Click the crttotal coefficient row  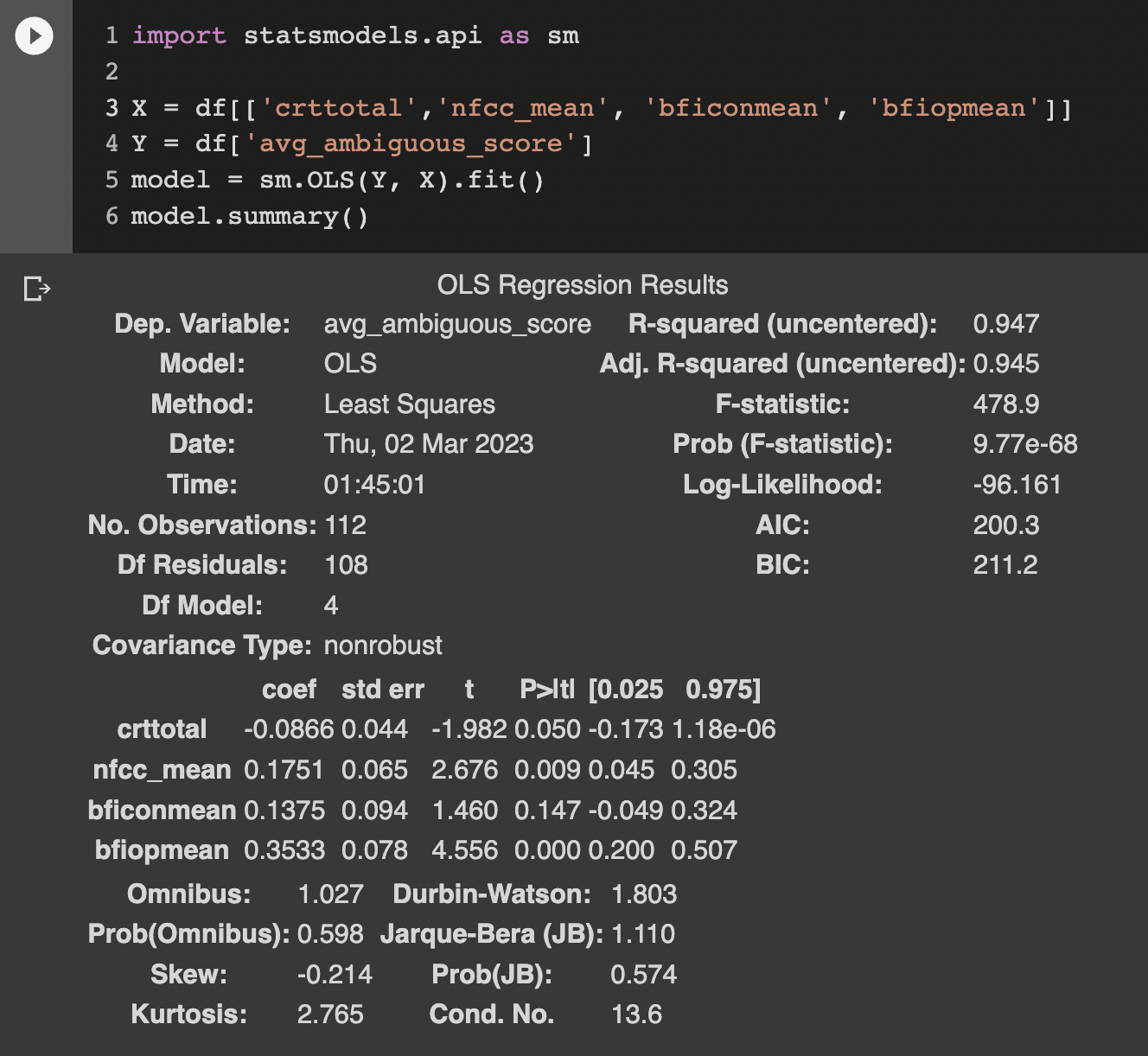[161, 728]
